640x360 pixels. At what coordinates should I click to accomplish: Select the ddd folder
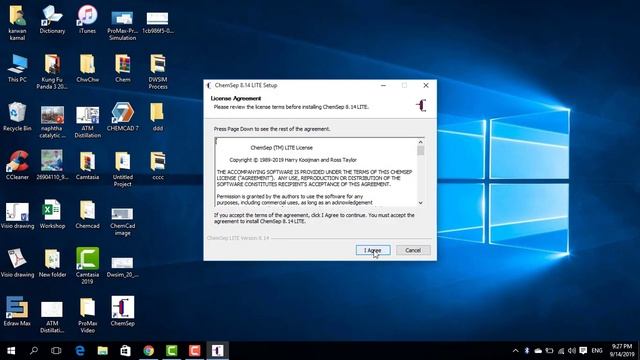tap(158, 117)
